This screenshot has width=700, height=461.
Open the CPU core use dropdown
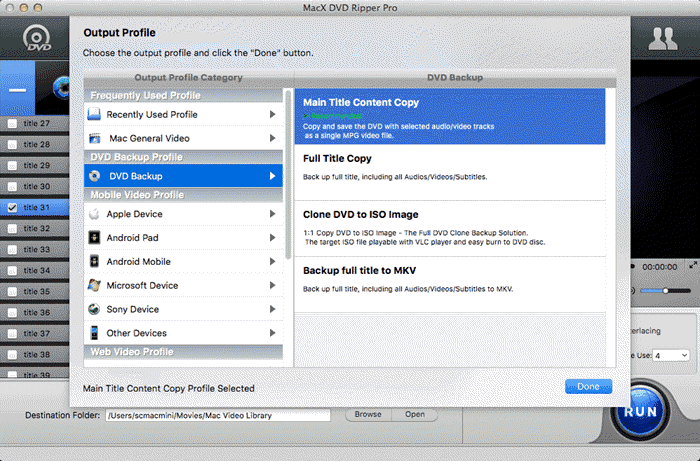[671, 355]
